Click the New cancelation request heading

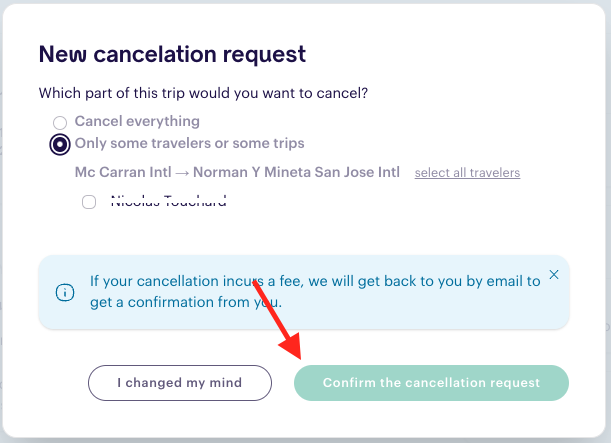[172, 54]
